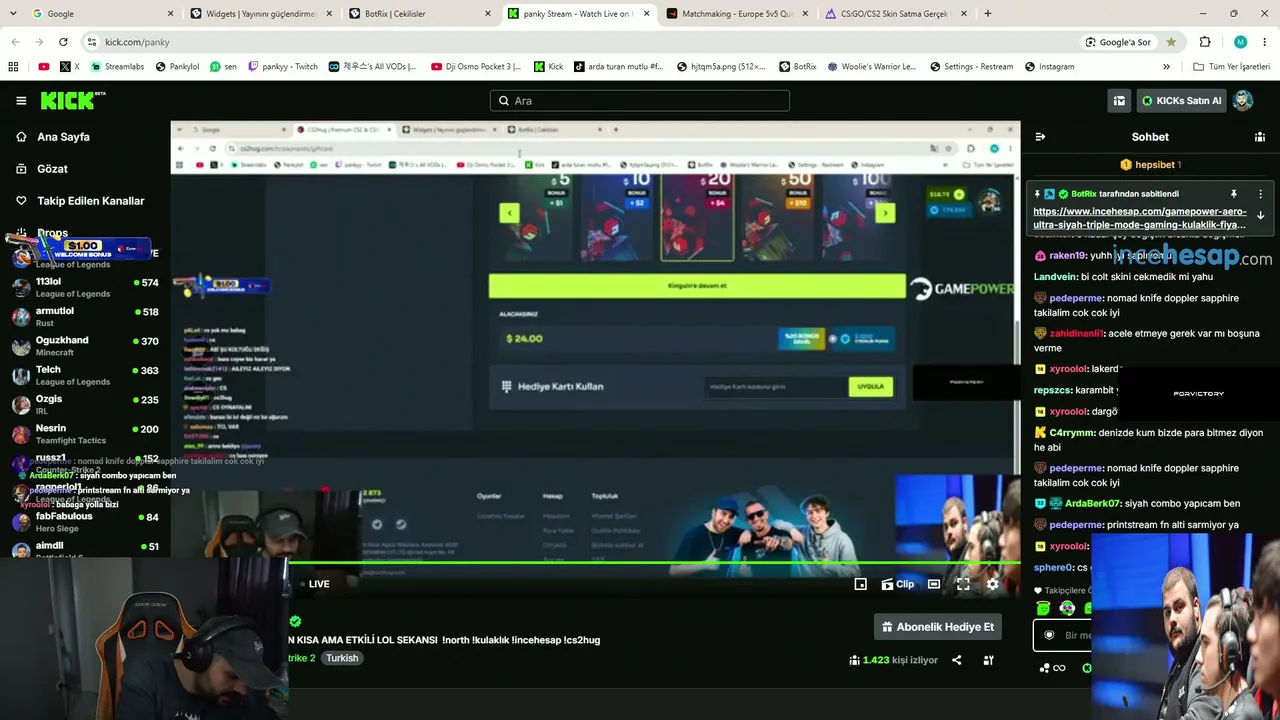The image size is (1280, 720).
Task: Switch to BotRix | Cekilisler tab
Action: pyautogui.click(x=420, y=14)
